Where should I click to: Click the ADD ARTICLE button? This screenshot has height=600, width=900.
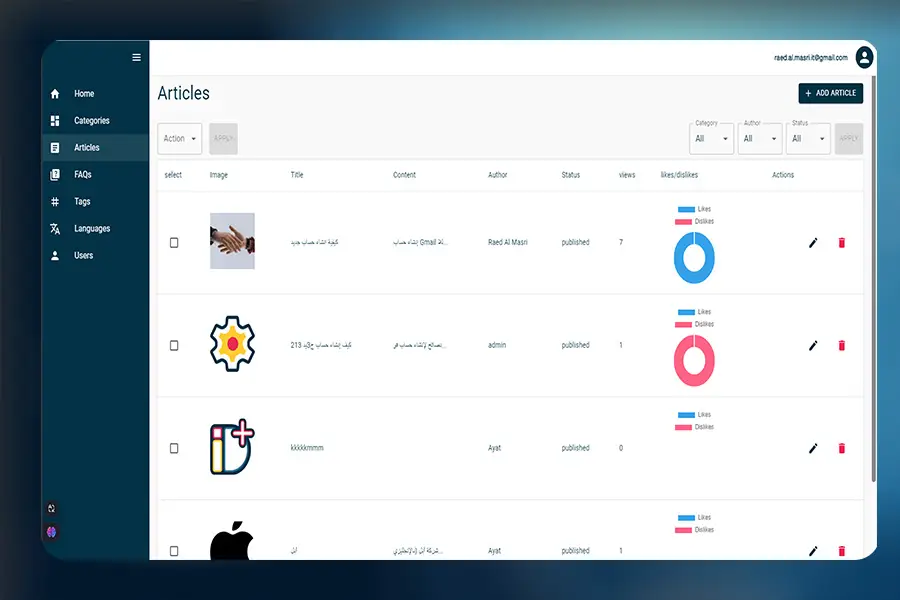(x=830, y=93)
